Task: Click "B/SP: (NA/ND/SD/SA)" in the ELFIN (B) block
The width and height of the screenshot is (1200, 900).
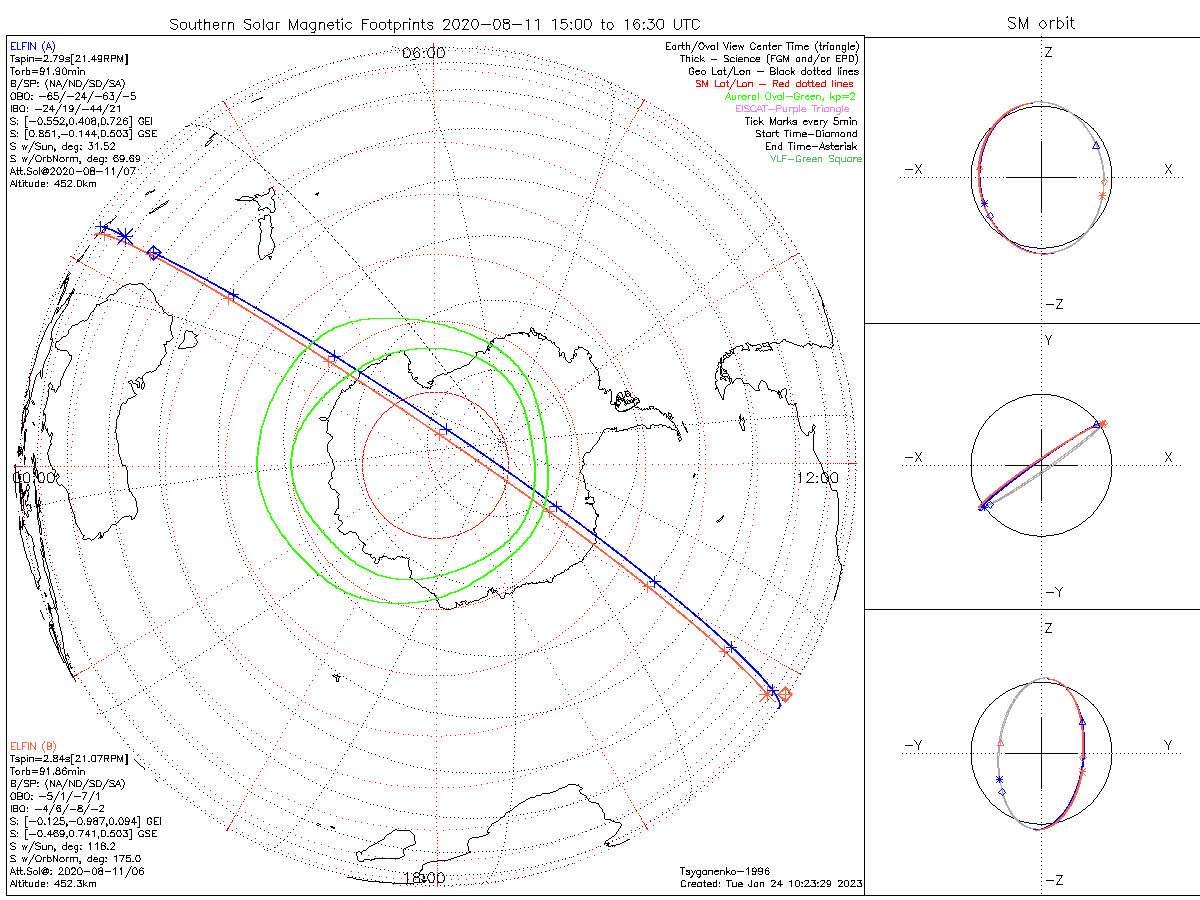Action: 67,784
